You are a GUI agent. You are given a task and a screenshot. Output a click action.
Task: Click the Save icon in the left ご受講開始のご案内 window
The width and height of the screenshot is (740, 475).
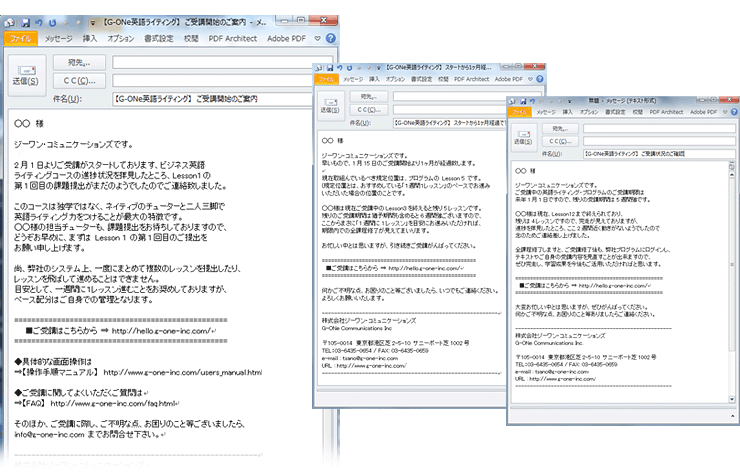[25, 22]
